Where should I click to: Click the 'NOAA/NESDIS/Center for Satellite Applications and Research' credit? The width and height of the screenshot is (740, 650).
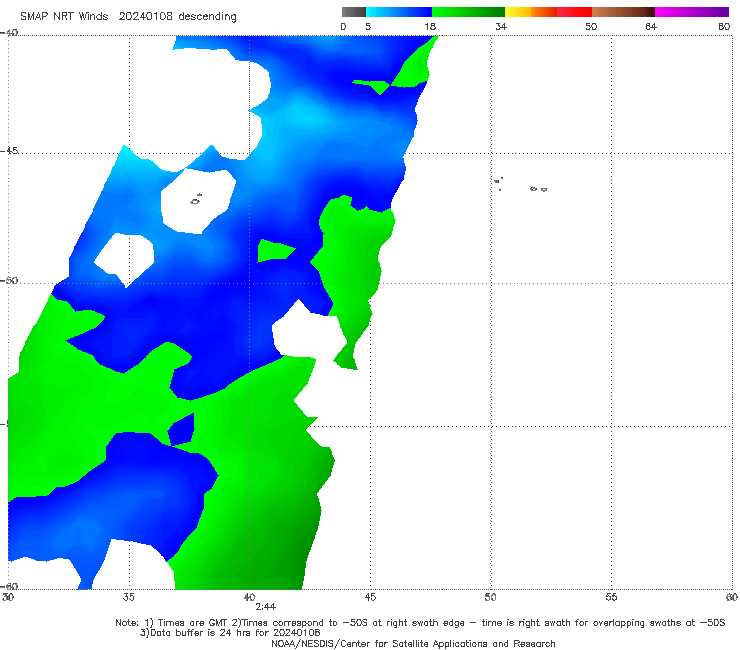point(413,644)
